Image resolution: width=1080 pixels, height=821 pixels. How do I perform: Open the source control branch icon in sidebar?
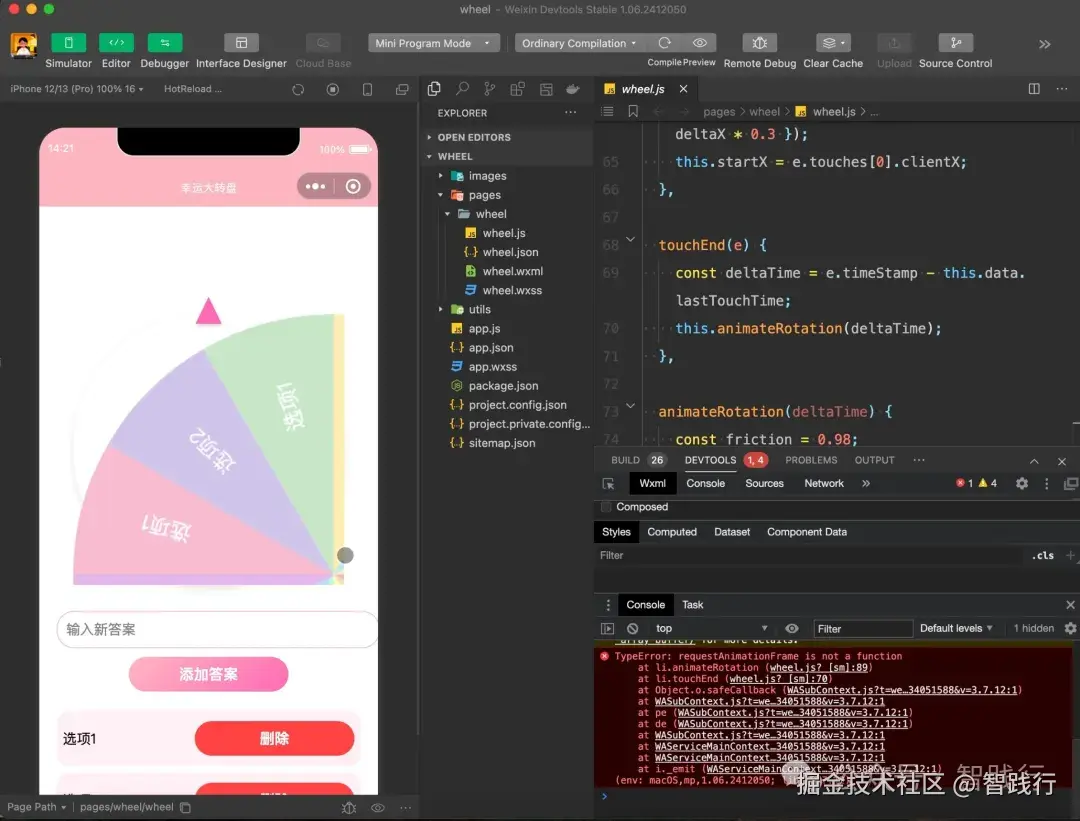[x=490, y=89]
